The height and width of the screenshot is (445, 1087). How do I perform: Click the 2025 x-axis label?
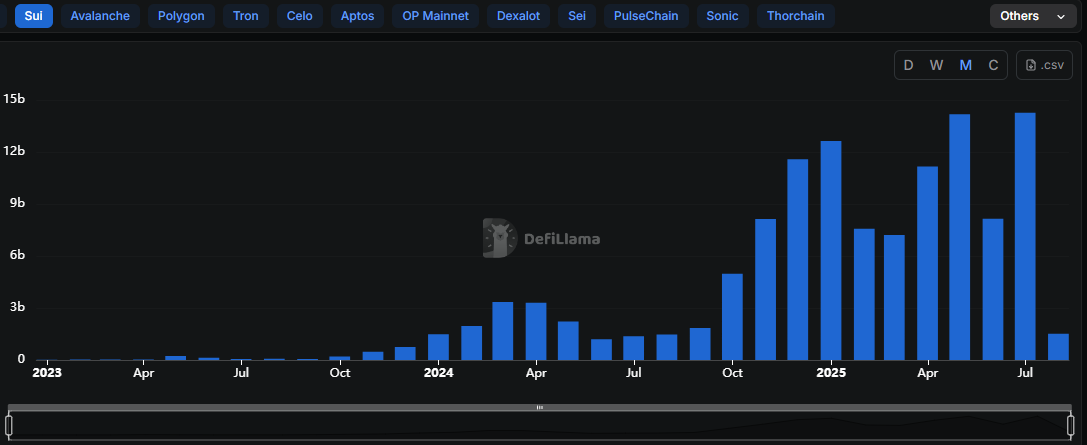[x=831, y=373]
